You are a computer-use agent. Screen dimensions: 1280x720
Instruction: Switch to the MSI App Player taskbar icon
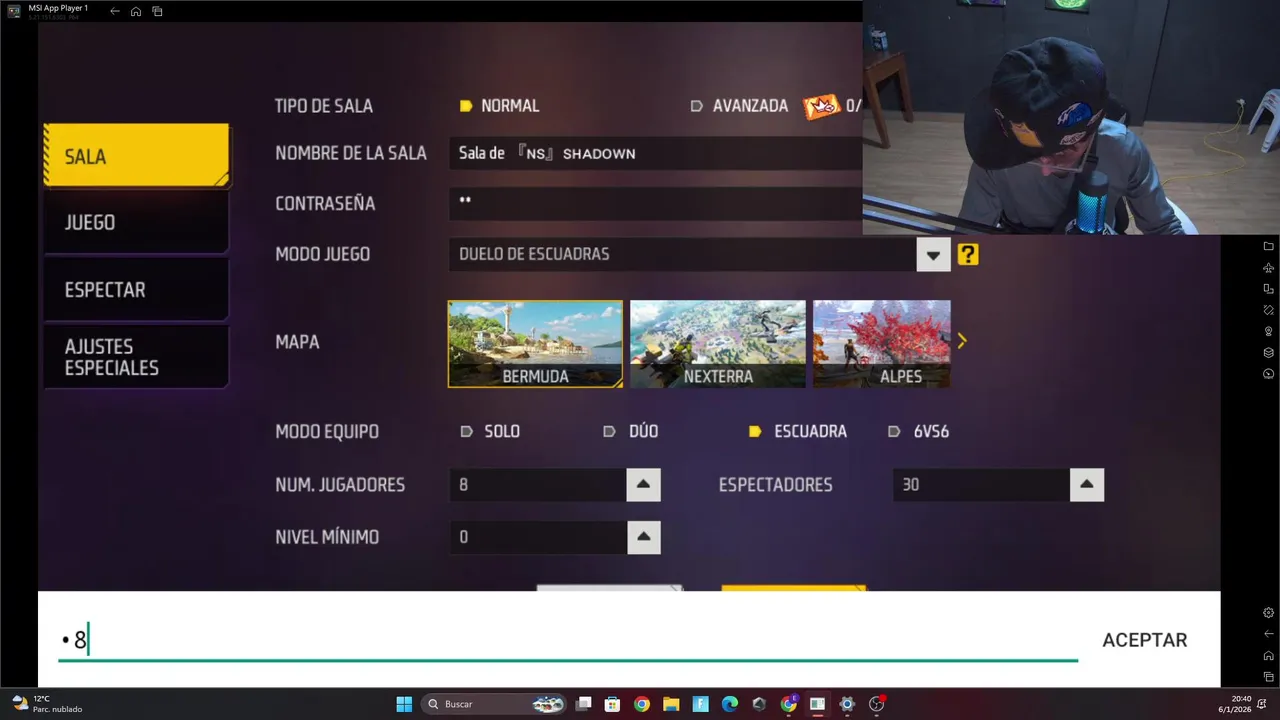pyautogui.click(x=818, y=704)
